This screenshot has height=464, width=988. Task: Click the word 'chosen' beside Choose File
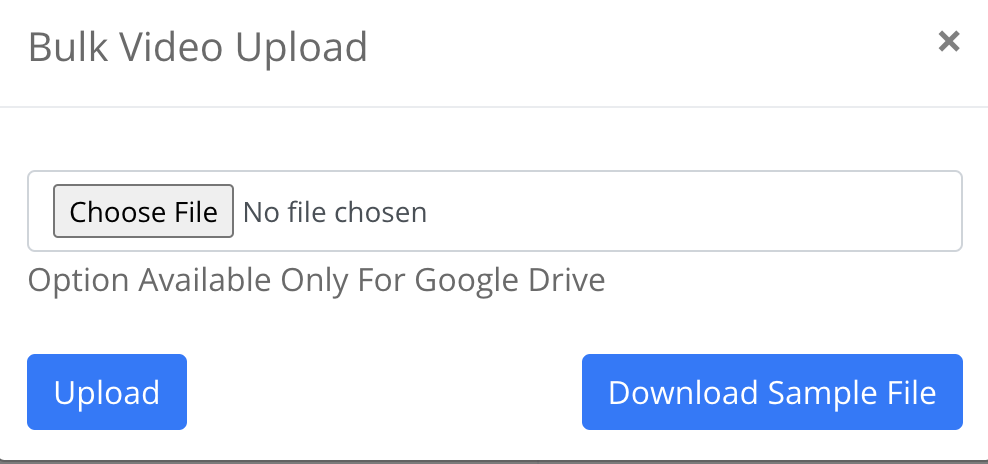tap(381, 212)
